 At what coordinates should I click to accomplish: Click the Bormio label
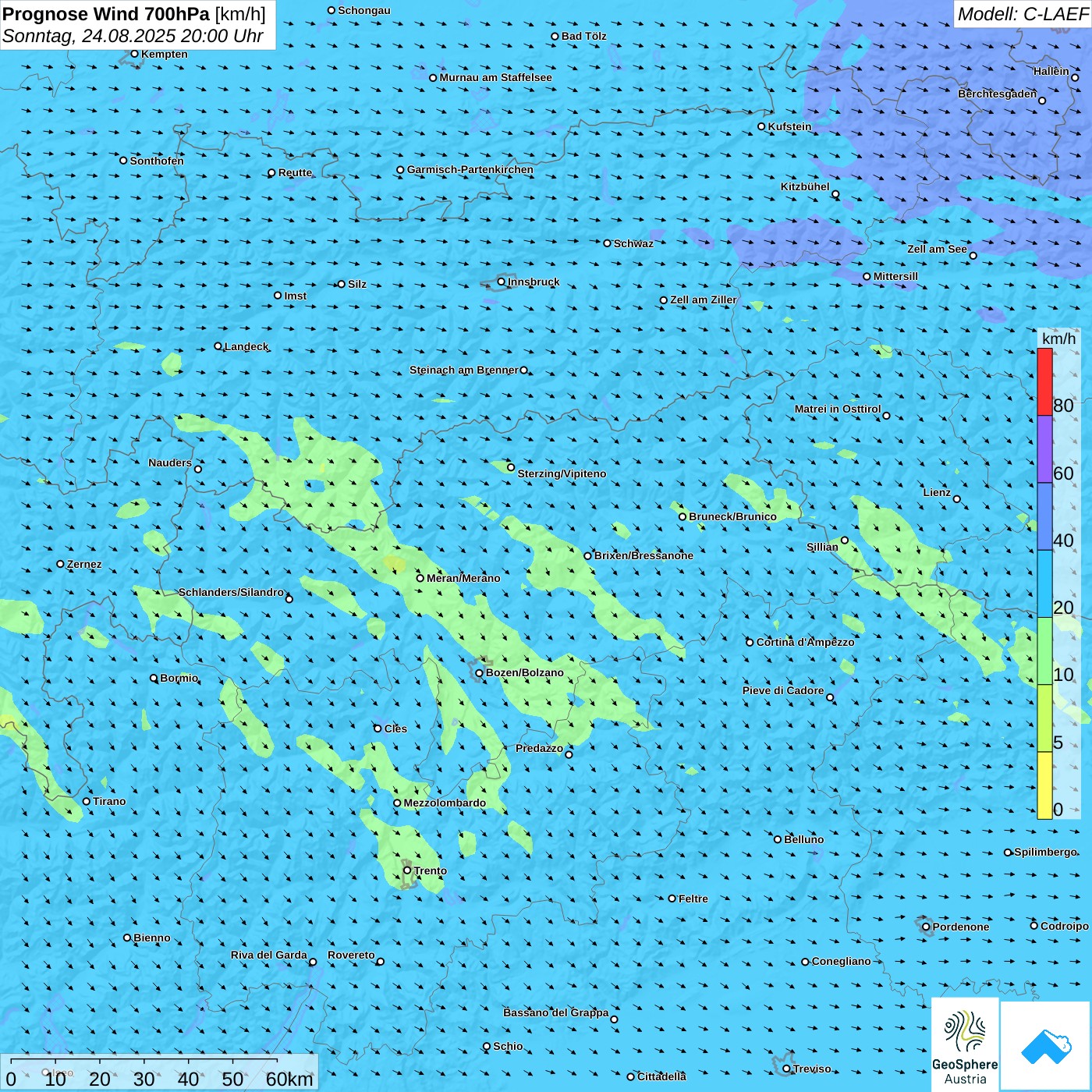point(179,678)
